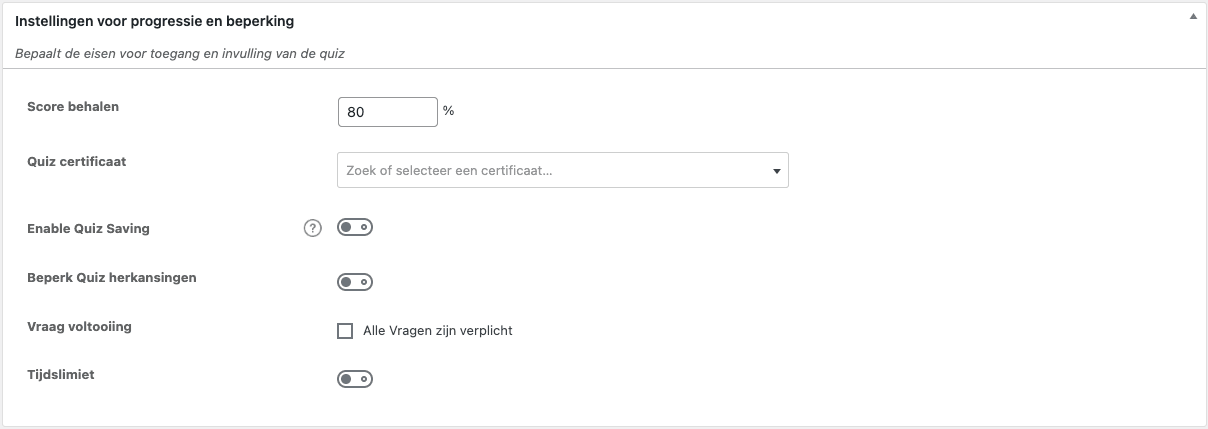
Task: Click the panel description Bepaalt de eisen
Action: [x=180, y=53]
